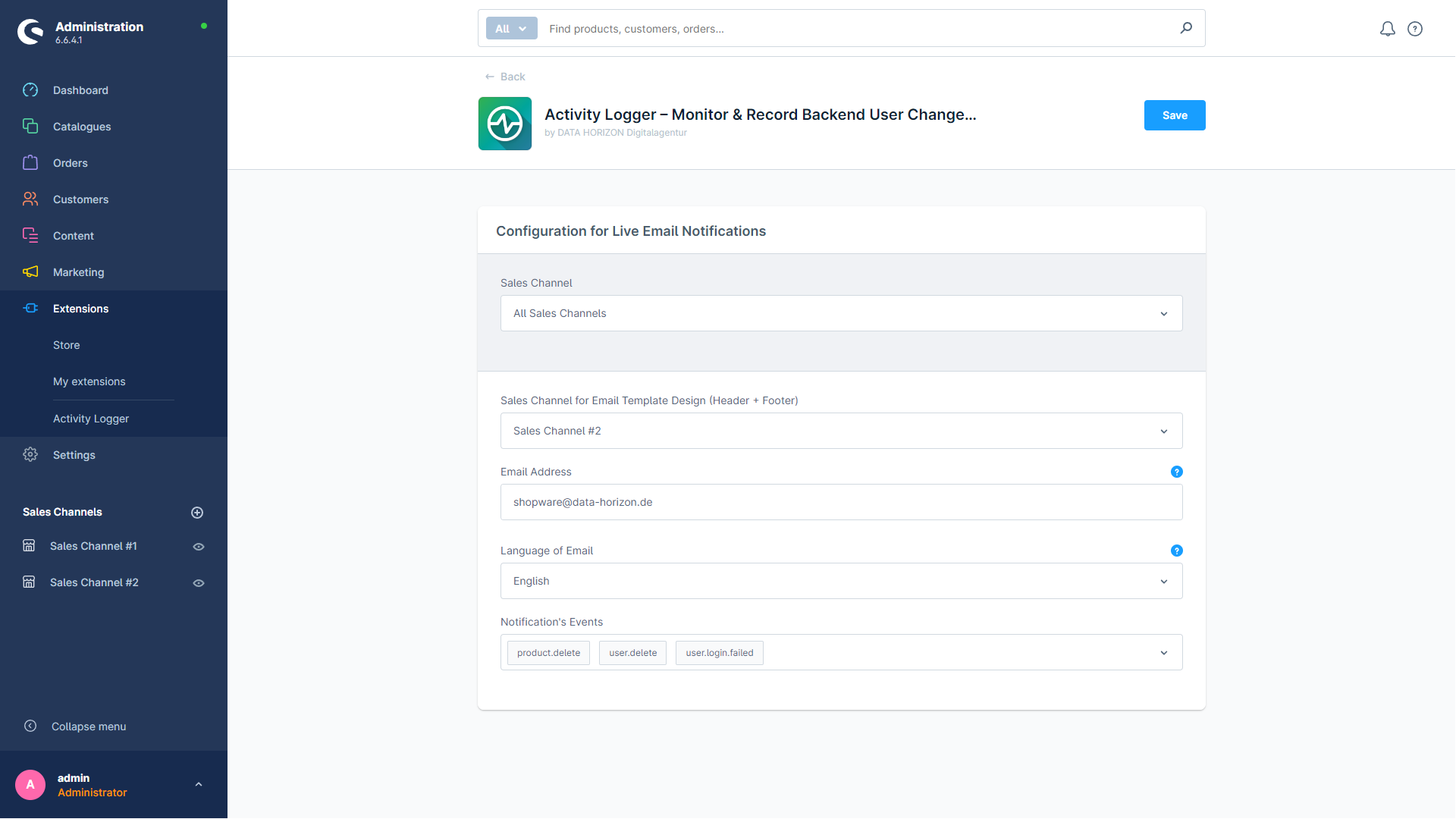This screenshot has height=819, width=1456.
Task: Click the Dashboard sidebar icon
Action: 30,90
